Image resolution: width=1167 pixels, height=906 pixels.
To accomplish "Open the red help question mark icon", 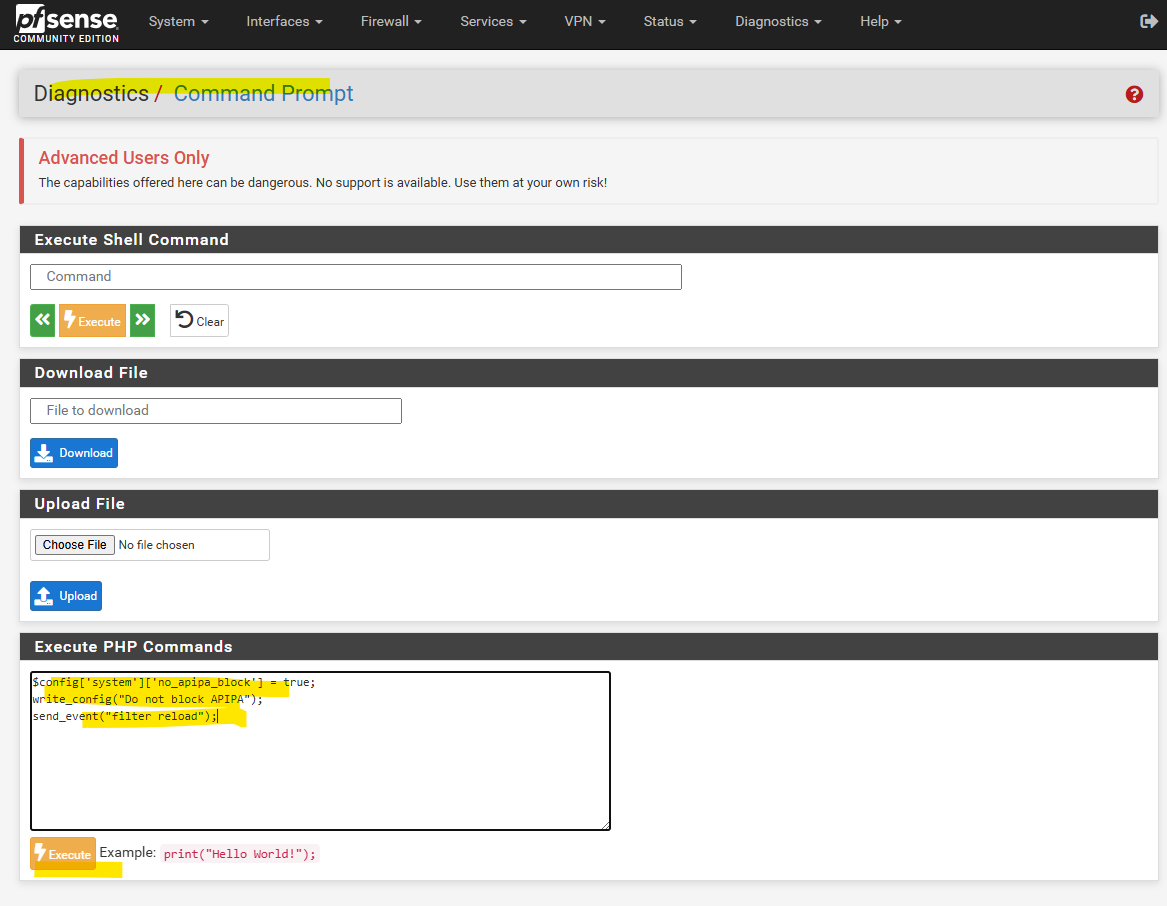I will point(1134,94).
